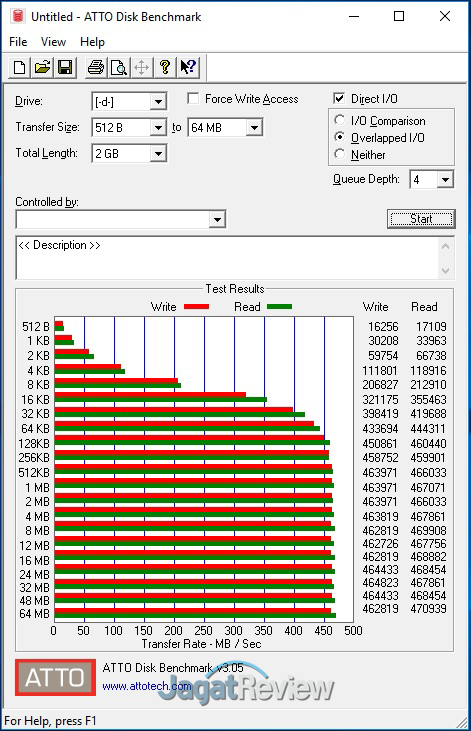Image resolution: width=471 pixels, height=731 pixels.
Task: Click the Start button
Action: tap(421, 219)
